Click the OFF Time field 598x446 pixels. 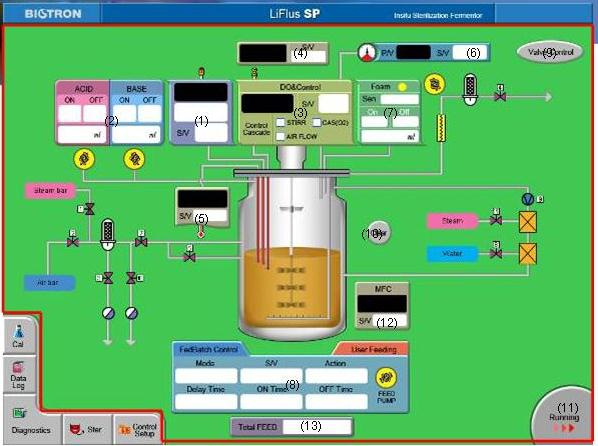pos(336,402)
